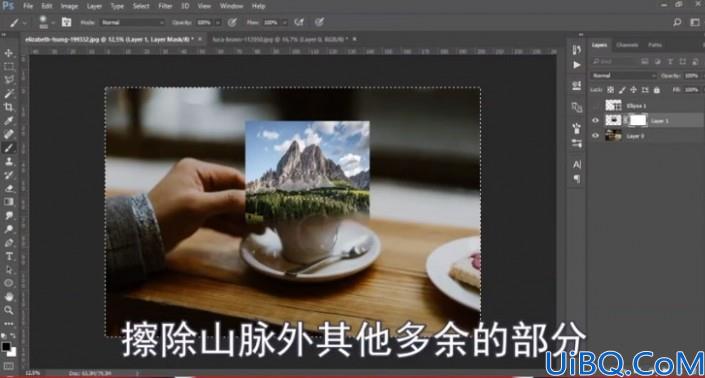Image resolution: width=705 pixels, height=378 pixels.
Task: Toggle lock all on layer
Action: coord(657,90)
